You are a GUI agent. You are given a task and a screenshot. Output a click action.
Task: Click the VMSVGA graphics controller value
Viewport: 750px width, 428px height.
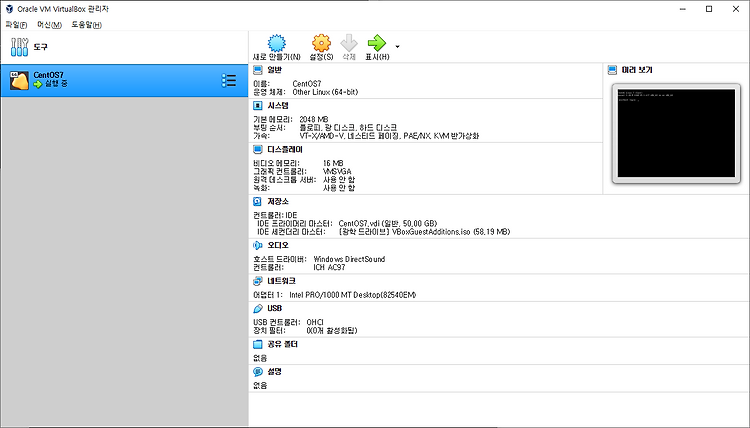pyautogui.click(x=337, y=172)
